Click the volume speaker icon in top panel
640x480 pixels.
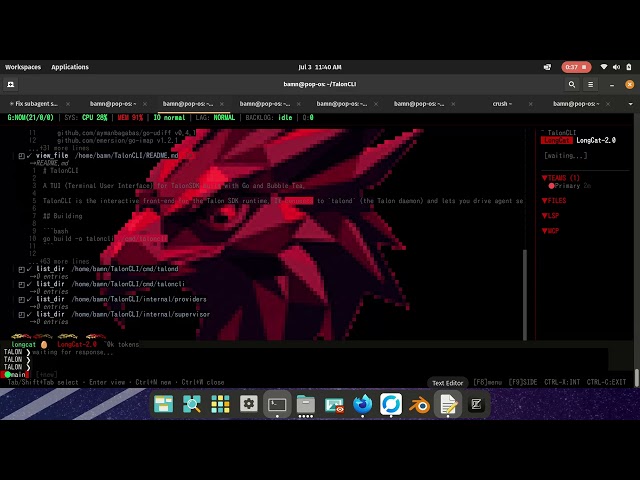click(616, 67)
